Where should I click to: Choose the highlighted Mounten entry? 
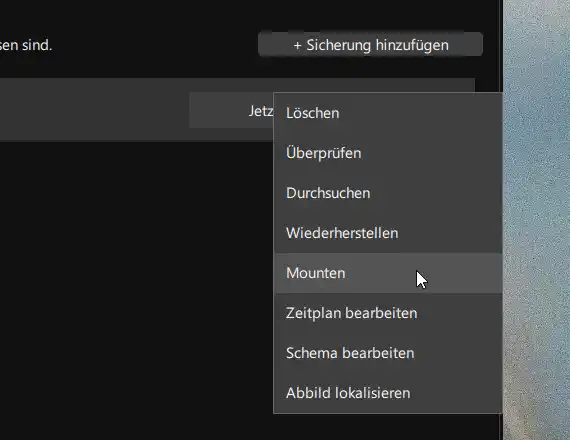(388, 273)
